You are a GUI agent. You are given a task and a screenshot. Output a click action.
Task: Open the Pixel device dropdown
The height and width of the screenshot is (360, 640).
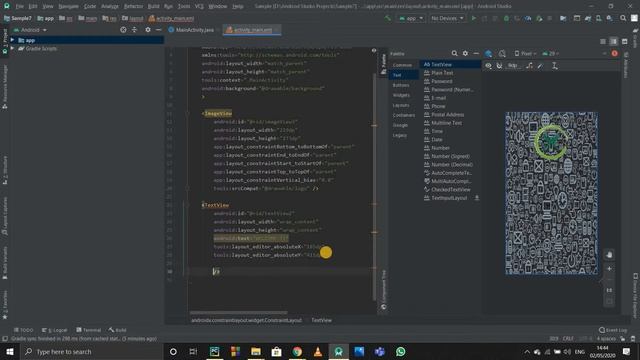point(526,53)
